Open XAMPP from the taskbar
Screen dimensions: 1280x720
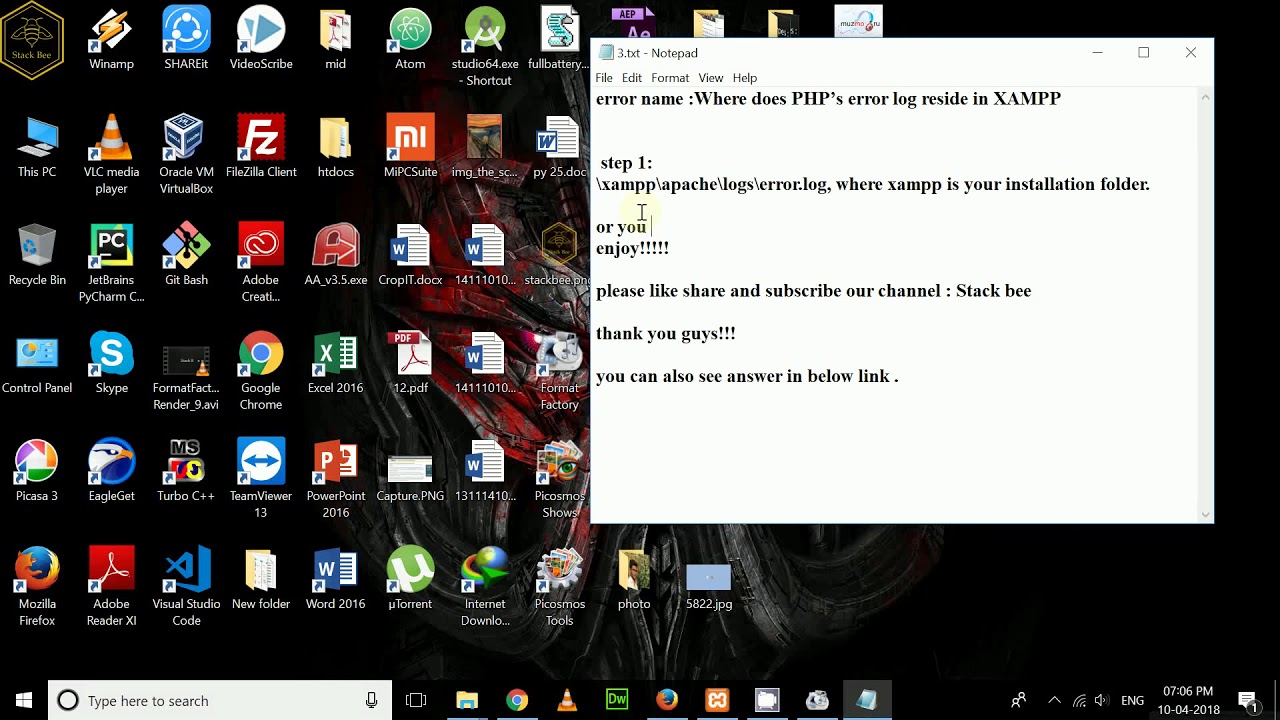tap(717, 700)
